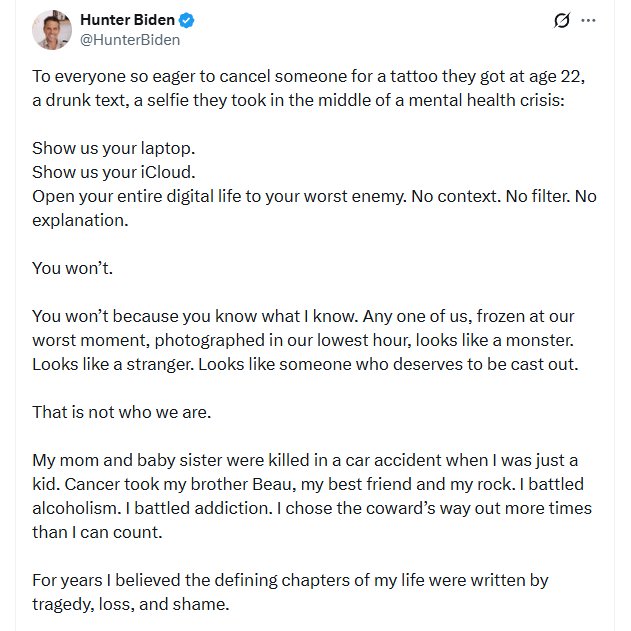Open the Grok explain-post icon
The image size is (631, 631).
562,20
